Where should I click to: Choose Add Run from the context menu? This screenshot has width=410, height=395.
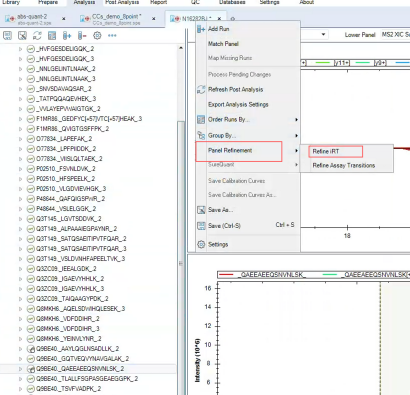(219, 29)
